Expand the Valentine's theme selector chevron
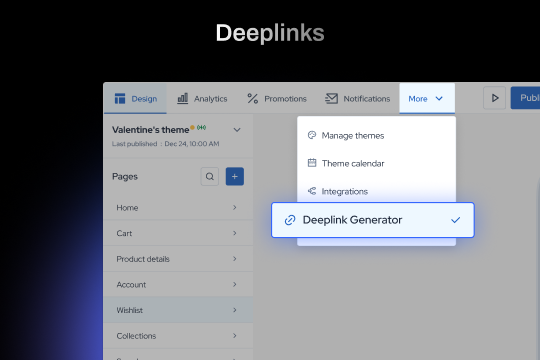Screen dimensions: 540x360 click(237, 130)
